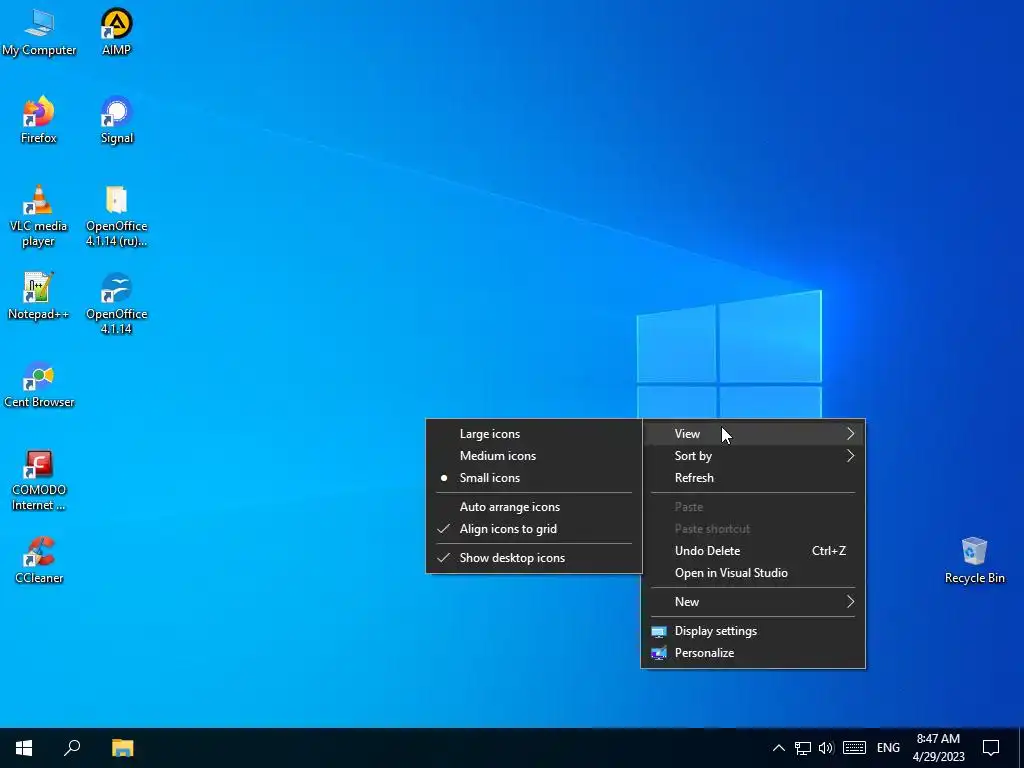Open Personalize from context menu
Viewport: 1024px width, 768px height.
point(753,653)
